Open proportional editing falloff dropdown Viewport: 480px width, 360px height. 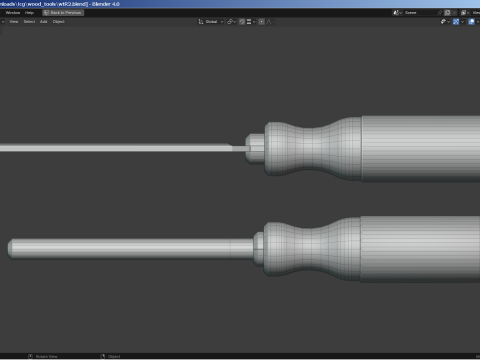click(270, 22)
